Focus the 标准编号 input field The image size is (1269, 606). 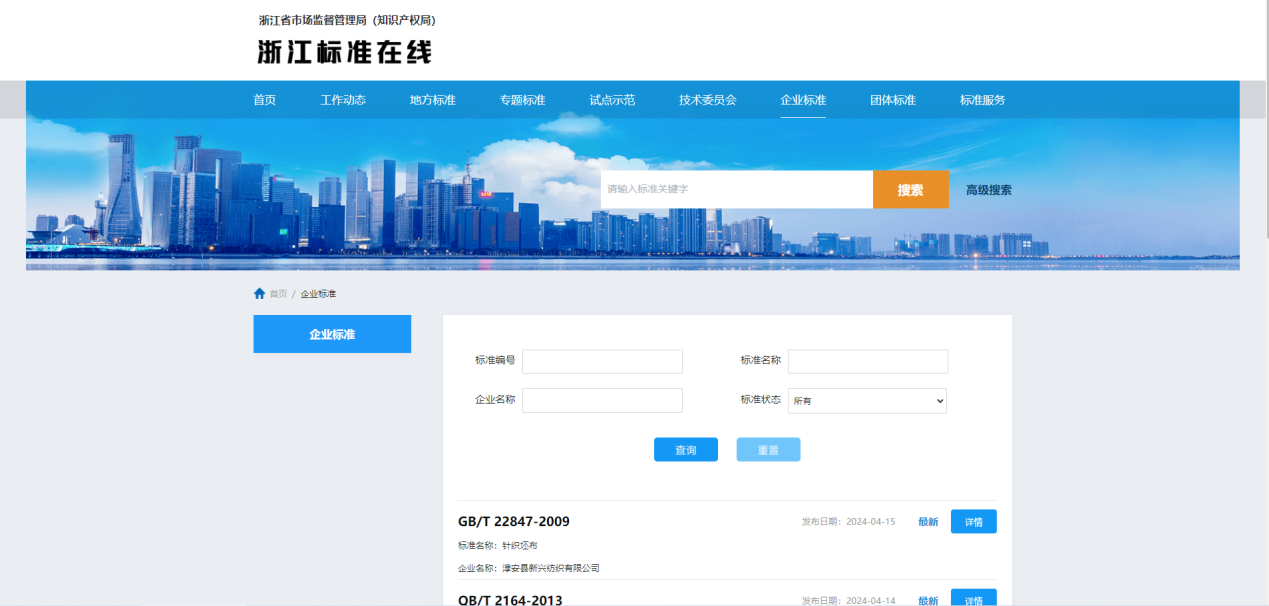click(602, 361)
